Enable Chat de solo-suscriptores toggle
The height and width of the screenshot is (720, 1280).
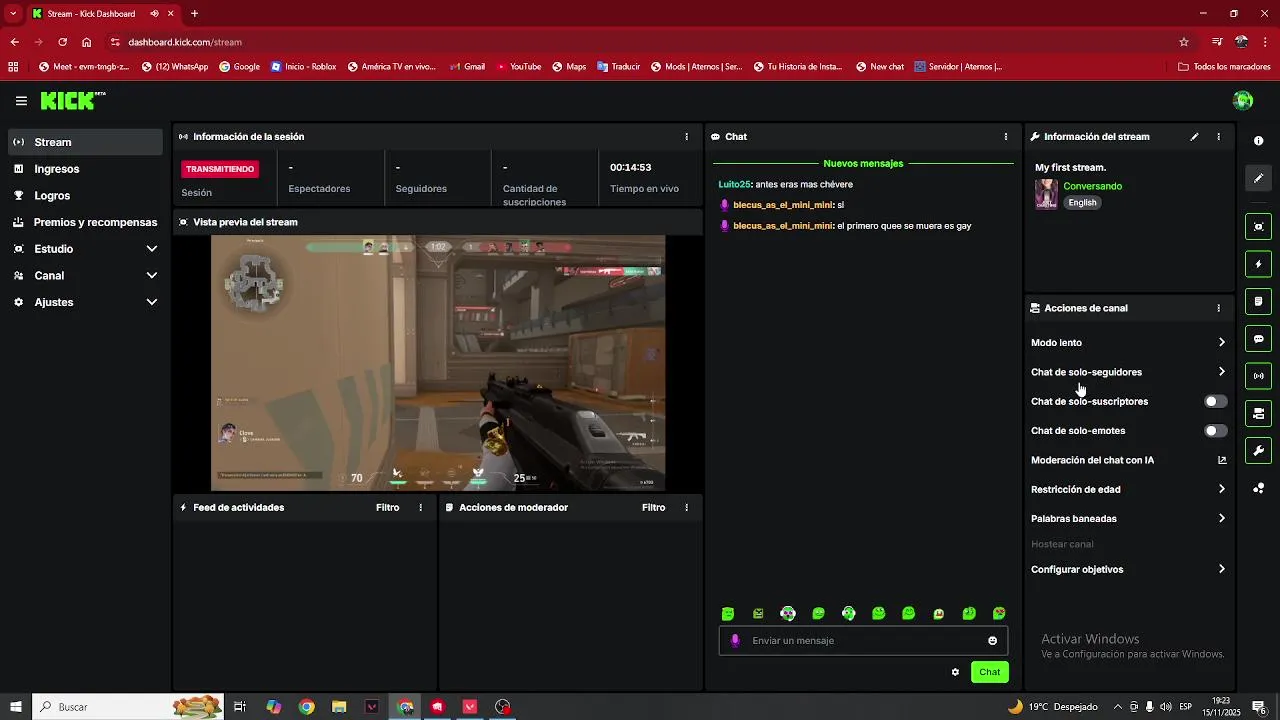(1216, 401)
